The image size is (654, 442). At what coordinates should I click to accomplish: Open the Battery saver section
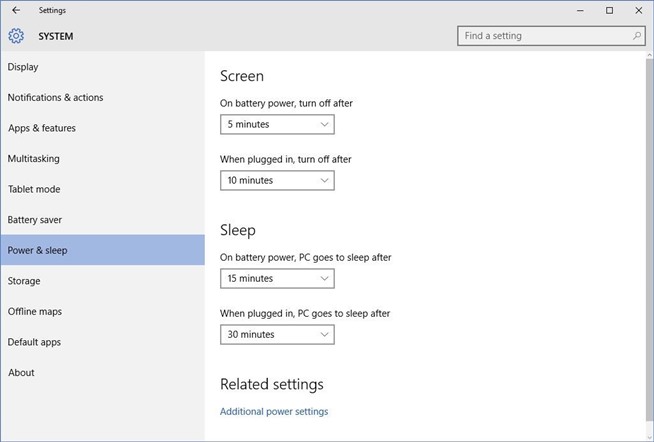pos(35,220)
